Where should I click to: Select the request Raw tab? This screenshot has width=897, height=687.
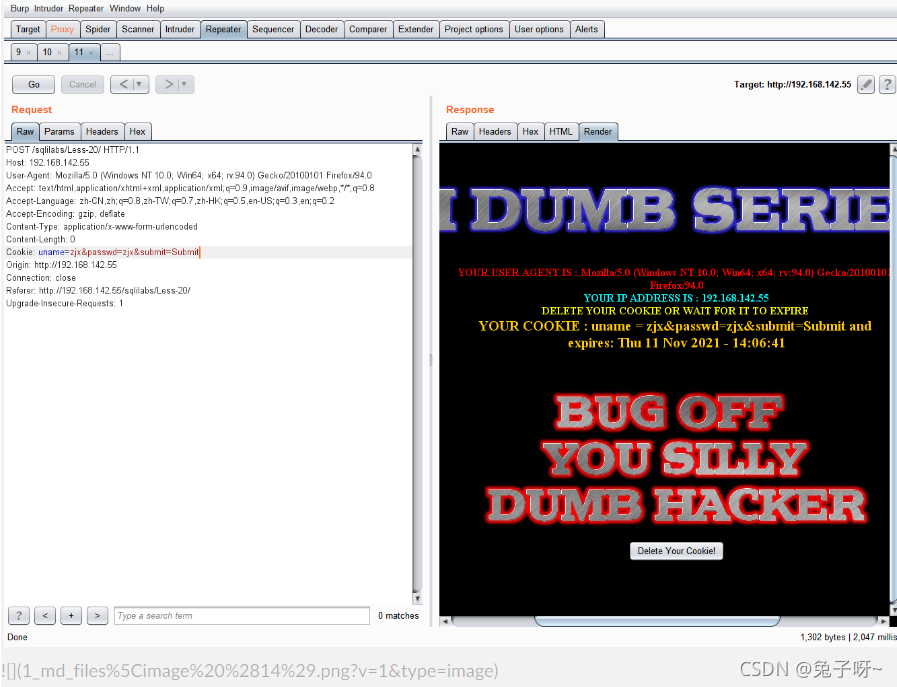pyautogui.click(x=25, y=132)
